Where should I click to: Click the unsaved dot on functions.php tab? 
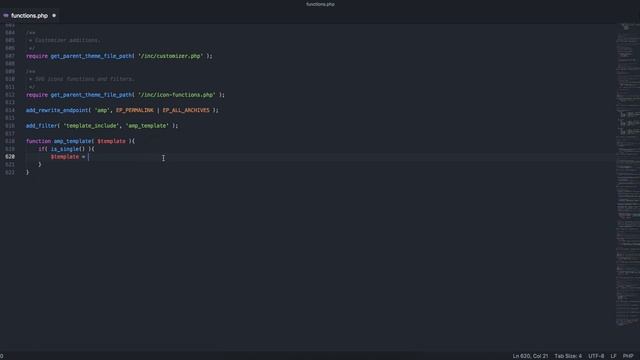pos(54,16)
